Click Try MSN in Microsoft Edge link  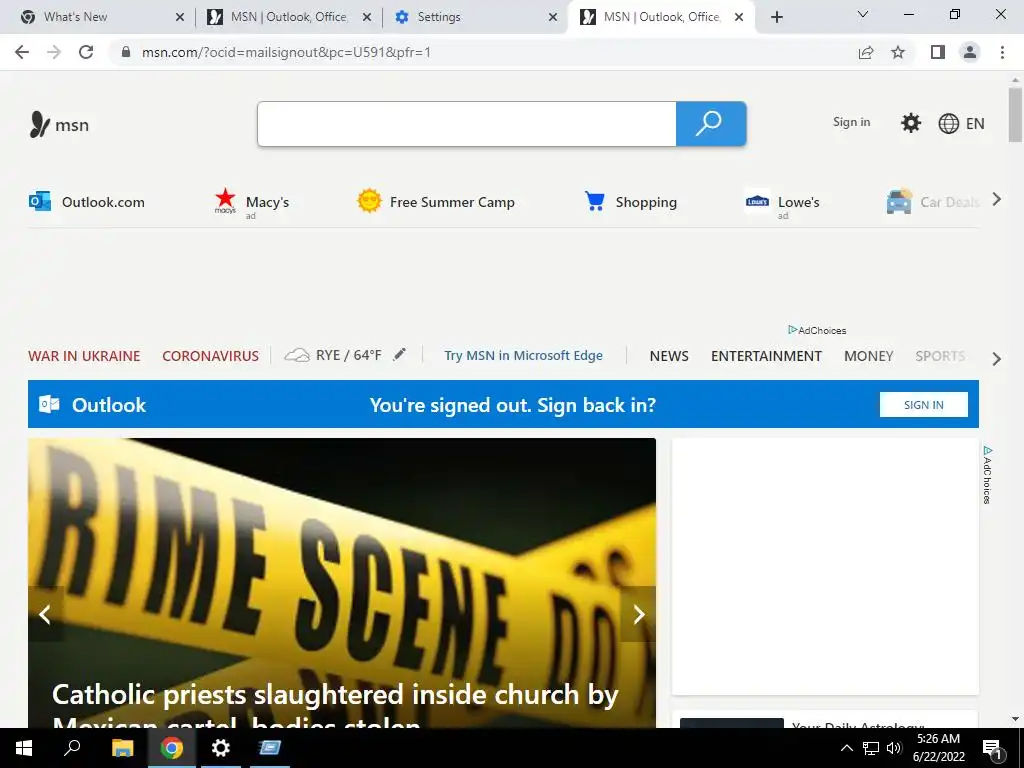coord(523,355)
